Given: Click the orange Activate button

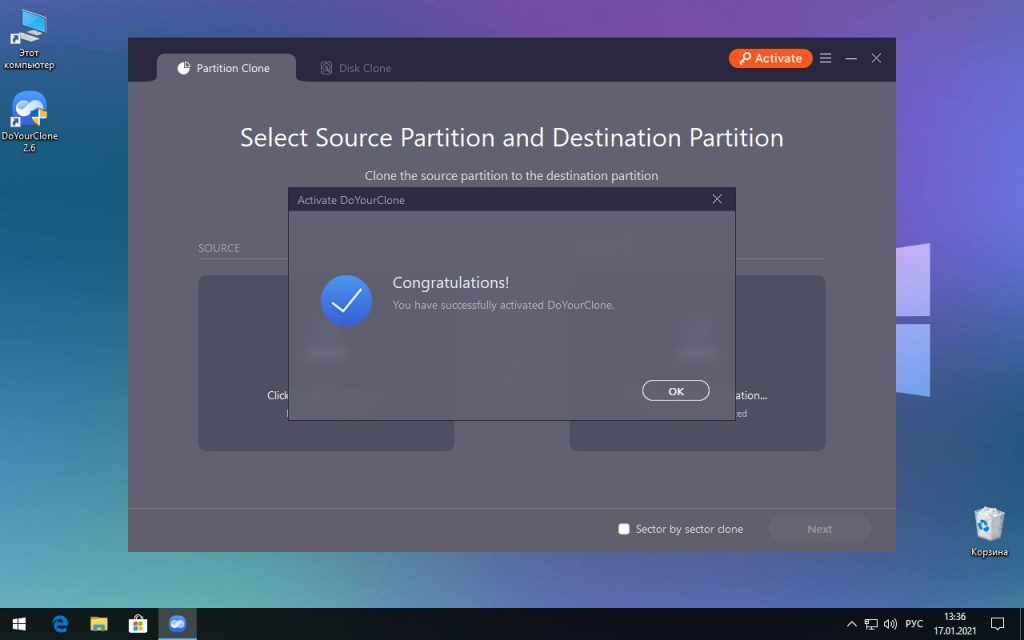Looking at the screenshot, I should pyautogui.click(x=770, y=58).
